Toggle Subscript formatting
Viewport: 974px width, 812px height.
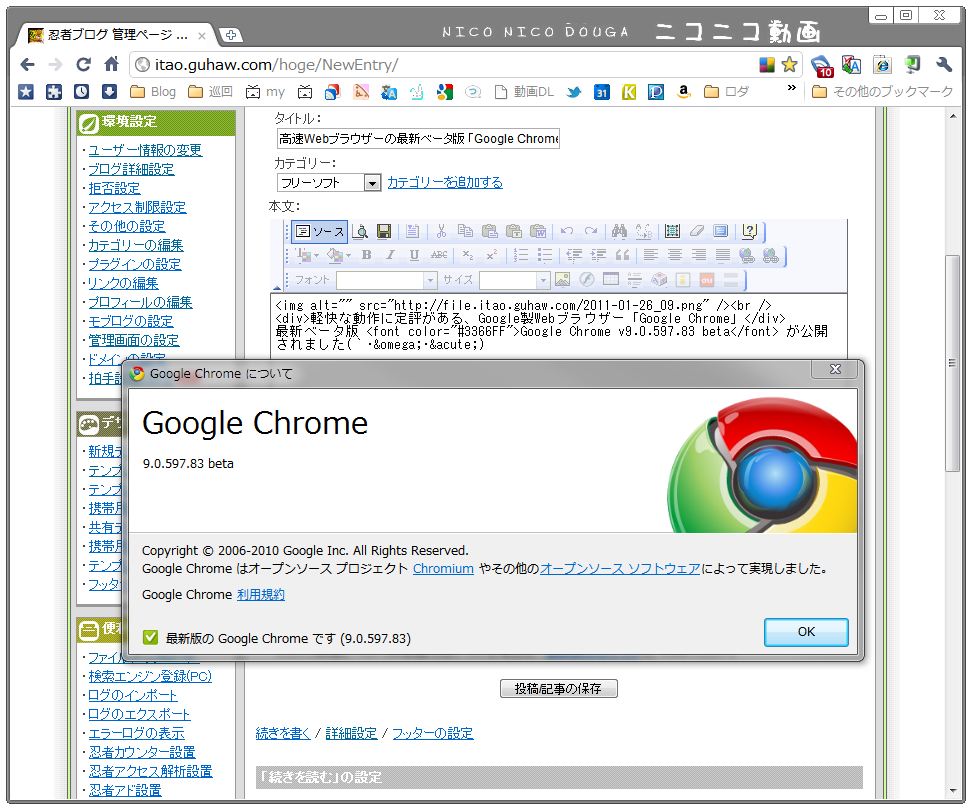pos(468,255)
